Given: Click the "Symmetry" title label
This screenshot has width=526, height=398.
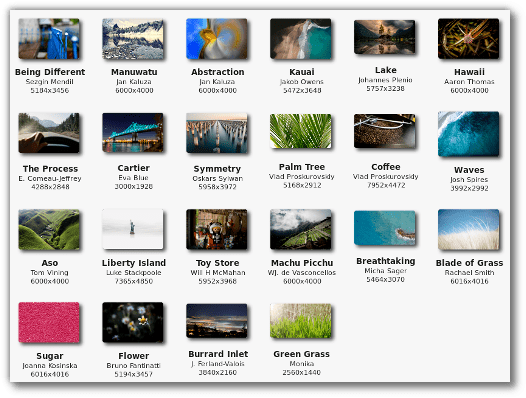Looking at the screenshot, I should (217, 169).
